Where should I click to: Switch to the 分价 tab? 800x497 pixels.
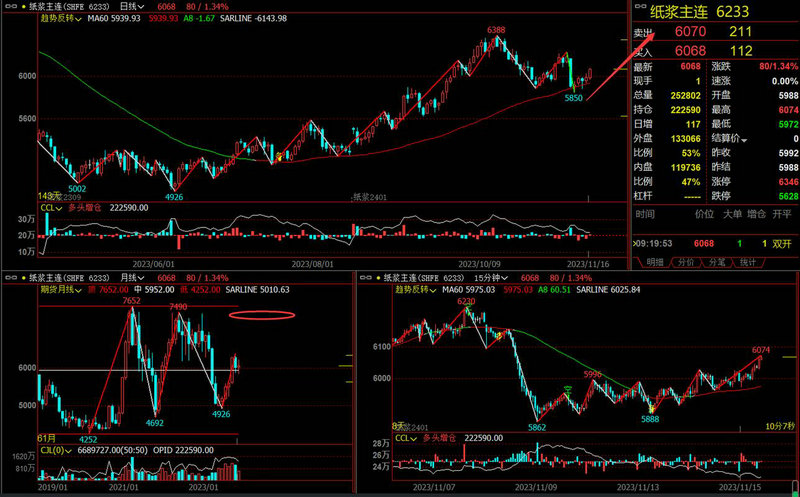coord(684,262)
